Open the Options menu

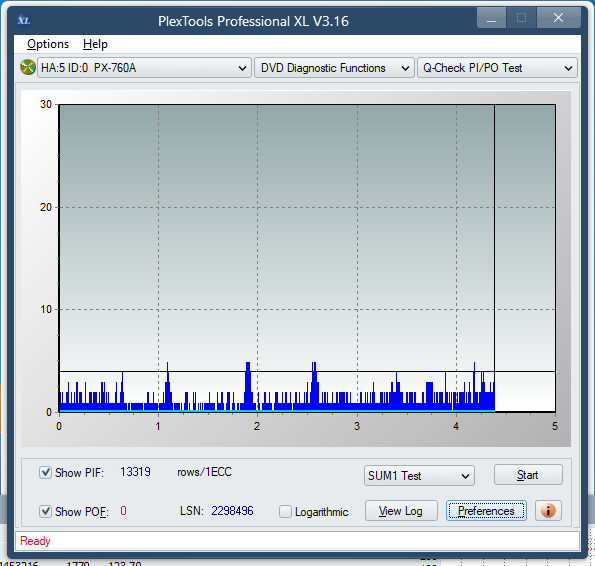click(48, 44)
